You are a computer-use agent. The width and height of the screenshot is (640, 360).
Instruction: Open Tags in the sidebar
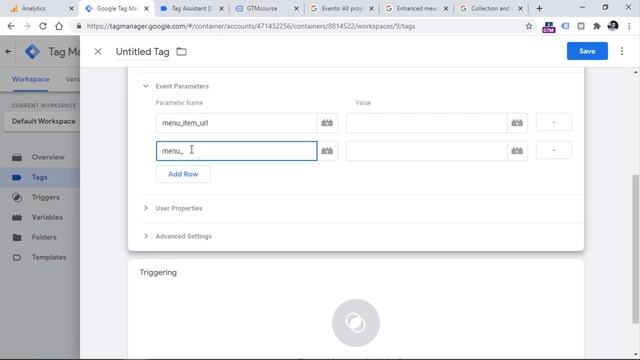click(40, 177)
